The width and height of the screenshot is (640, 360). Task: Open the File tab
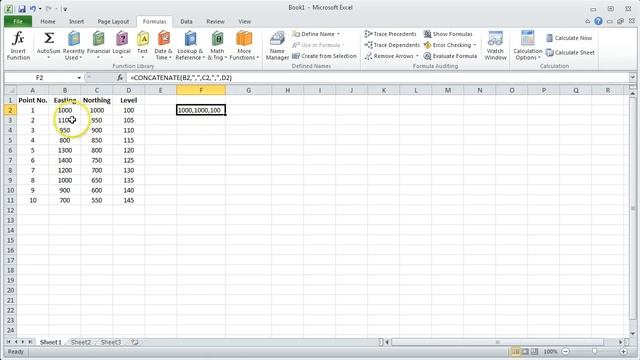18,21
